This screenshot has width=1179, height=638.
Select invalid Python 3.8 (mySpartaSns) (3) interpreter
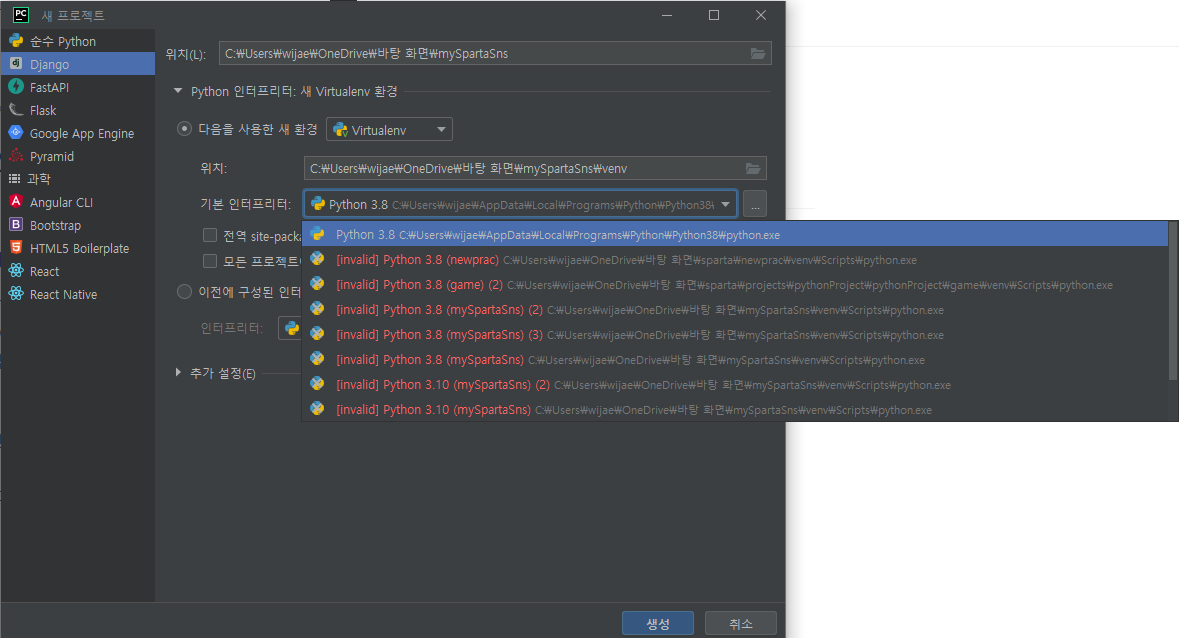(x=735, y=334)
